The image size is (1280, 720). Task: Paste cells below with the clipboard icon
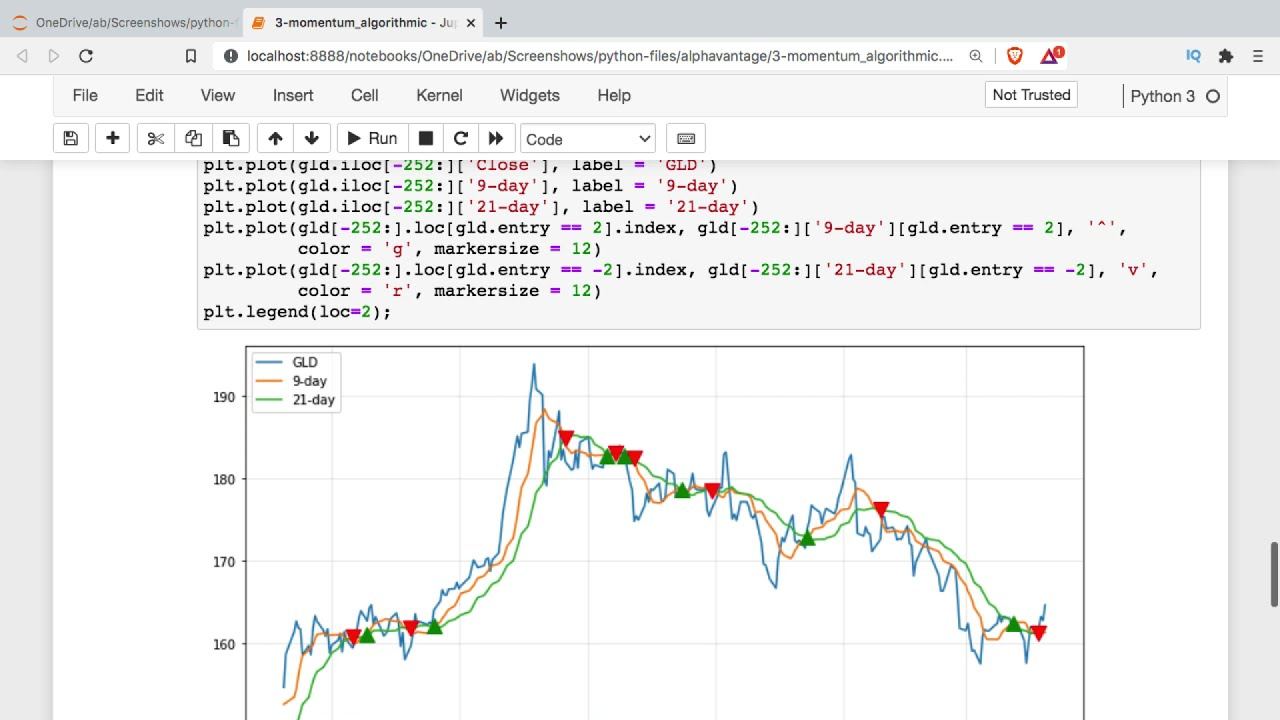click(231, 139)
